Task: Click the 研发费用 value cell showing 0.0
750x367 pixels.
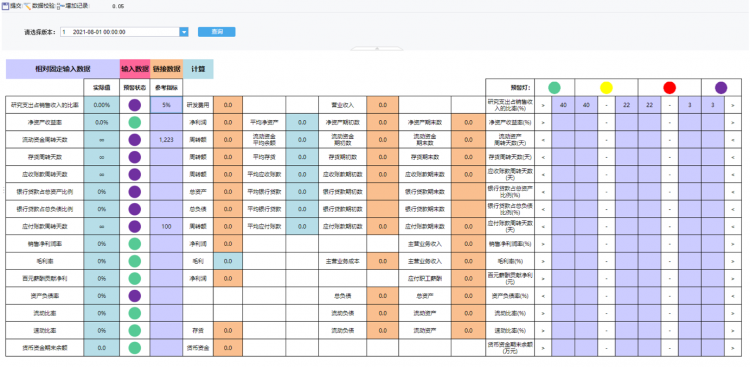Action: click(x=228, y=105)
